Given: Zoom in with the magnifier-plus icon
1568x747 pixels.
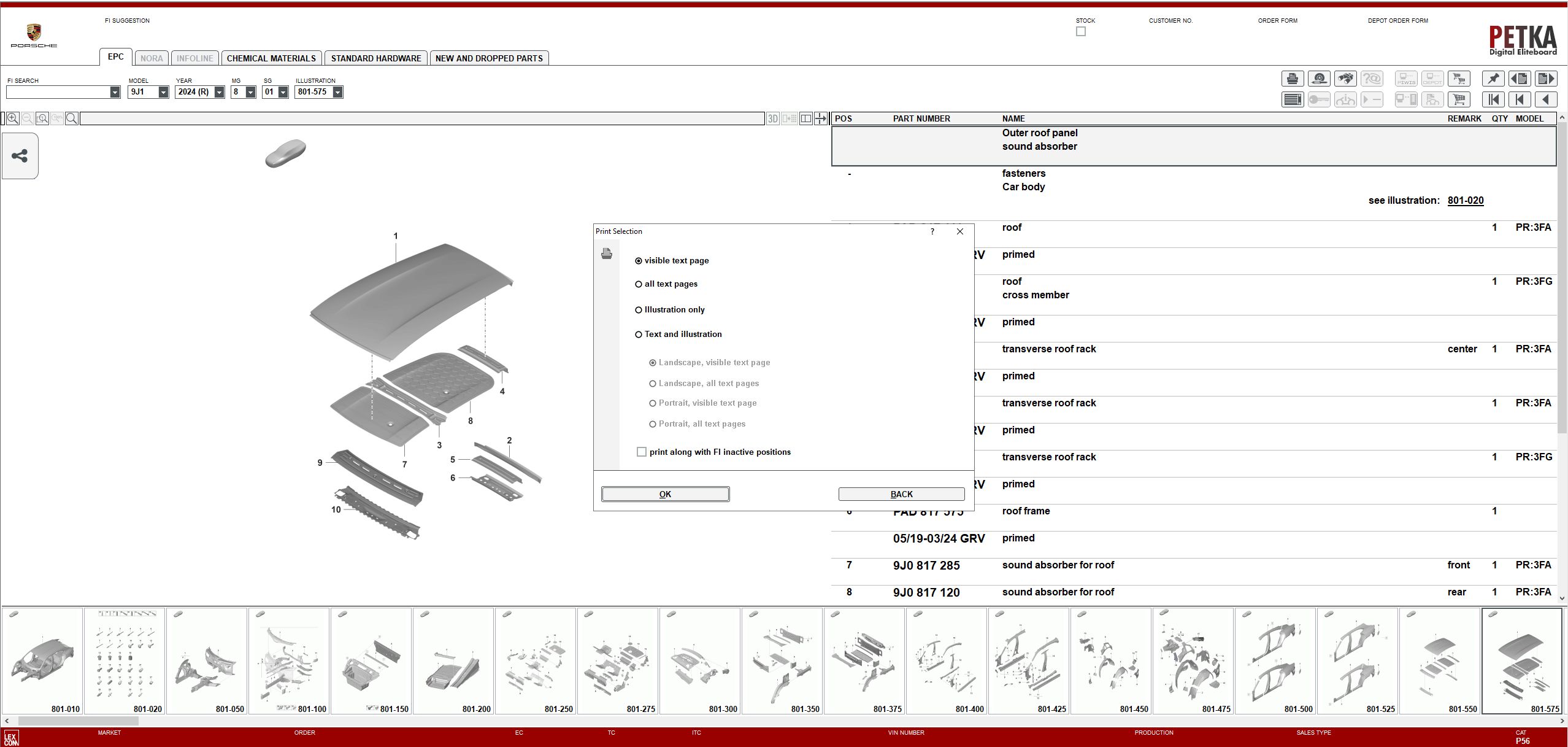Looking at the screenshot, I should [x=13, y=118].
